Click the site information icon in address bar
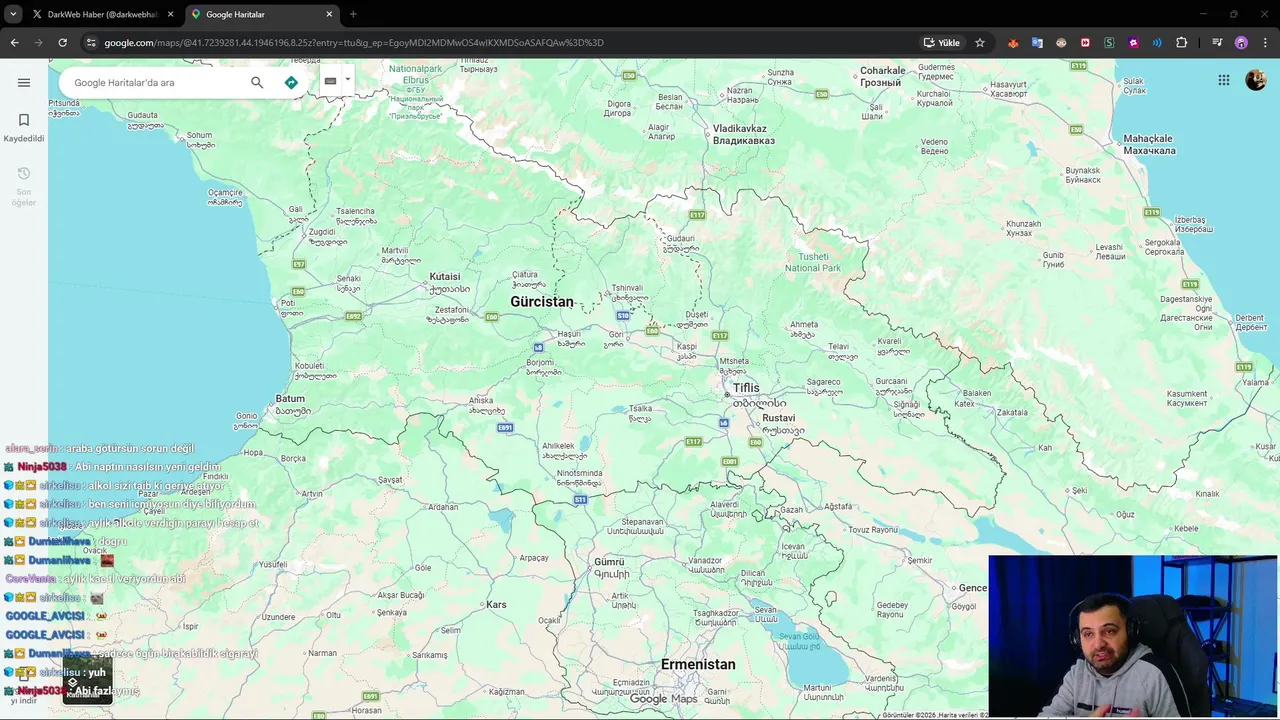This screenshot has width=1280, height=720. click(91, 42)
